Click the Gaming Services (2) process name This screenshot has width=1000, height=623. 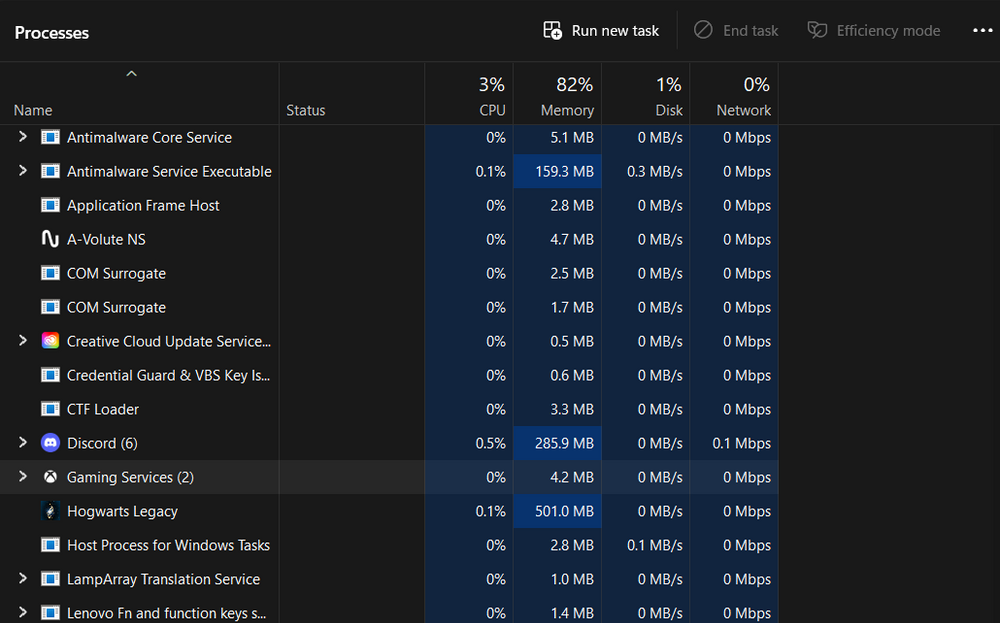pyautogui.click(x=130, y=477)
